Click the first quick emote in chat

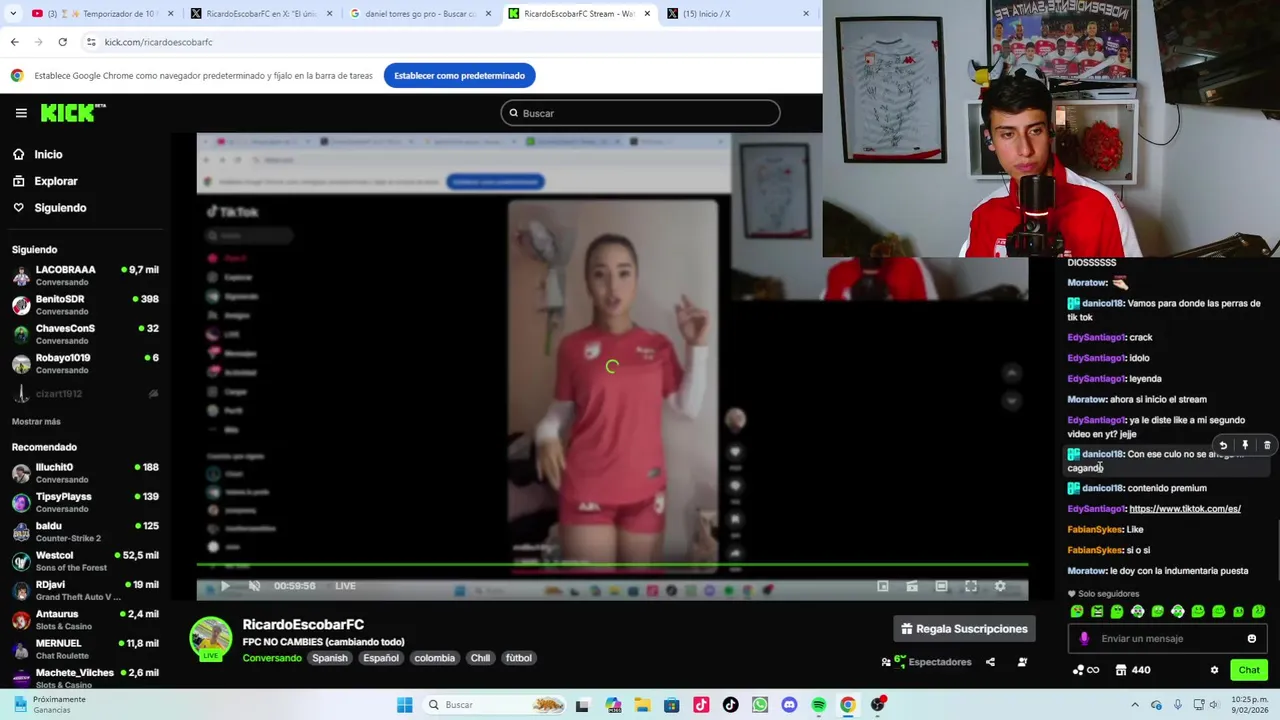coord(1077,612)
